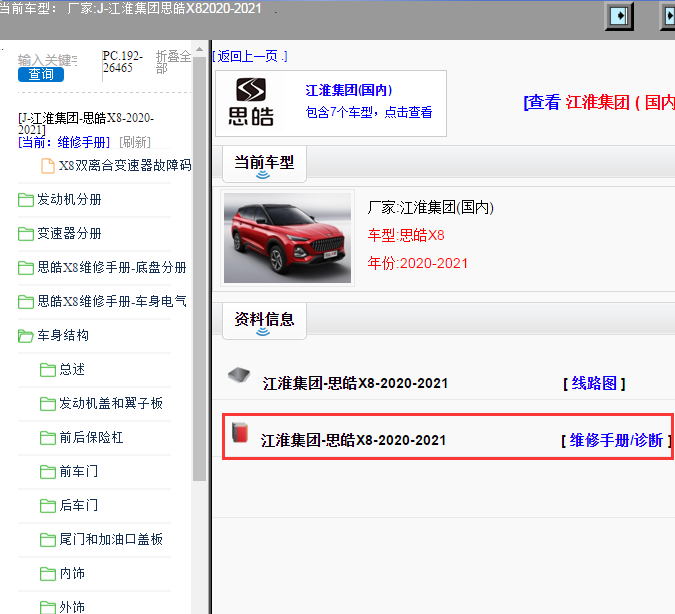Screen dimensions: 675x614
Task: Click the red repair manual book icon
Action: [x=240, y=432]
